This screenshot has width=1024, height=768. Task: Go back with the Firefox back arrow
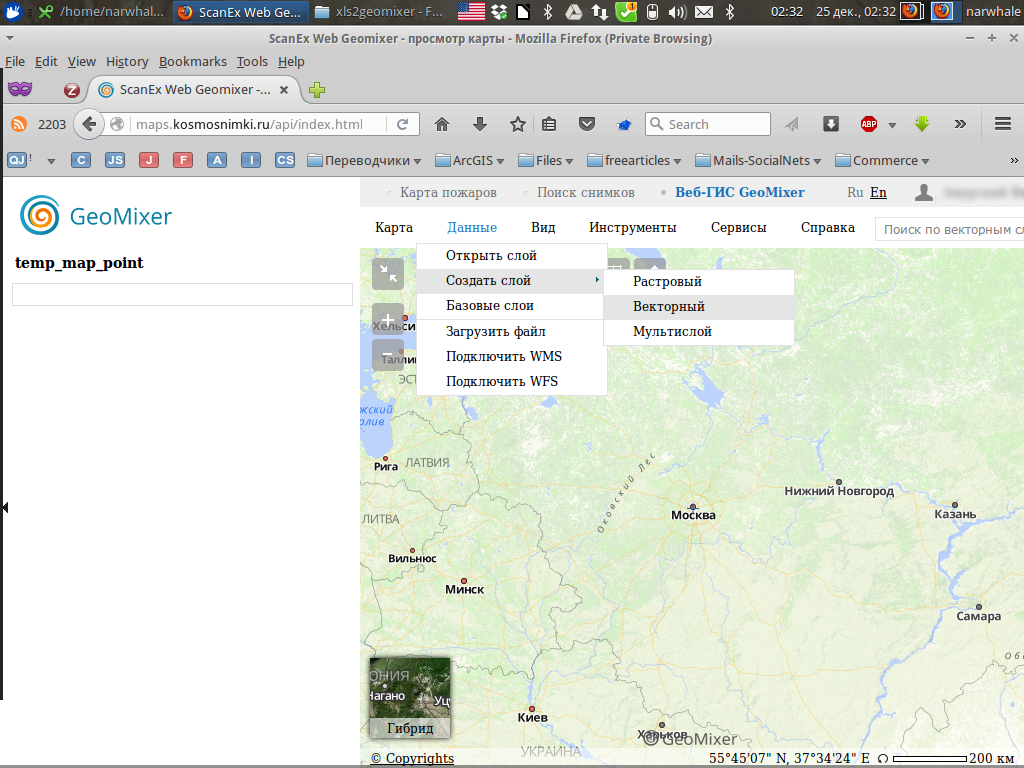(89, 124)
